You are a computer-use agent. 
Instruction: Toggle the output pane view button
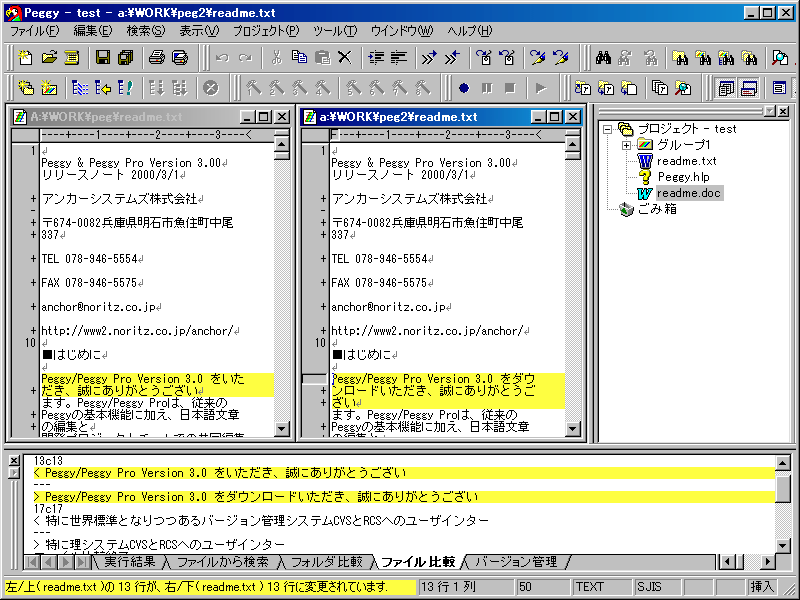[x=748, y=88]
